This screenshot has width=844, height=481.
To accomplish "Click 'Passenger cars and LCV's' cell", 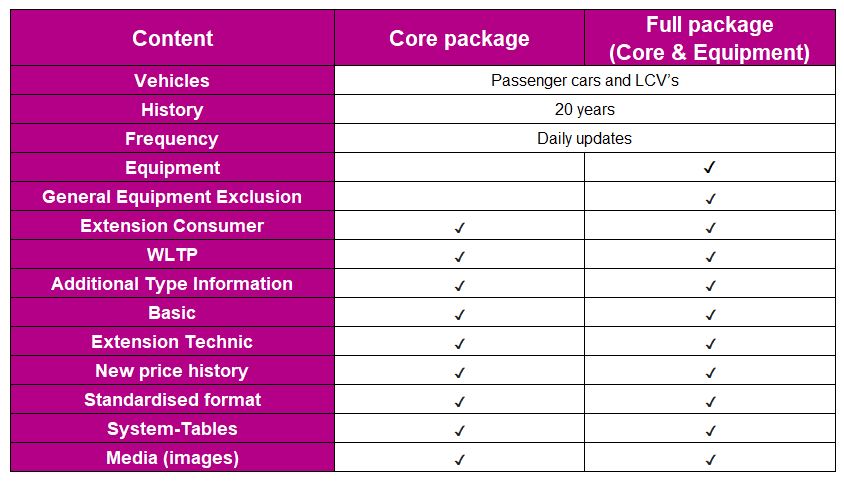I will pyautogui.click(x=584, y=81).
